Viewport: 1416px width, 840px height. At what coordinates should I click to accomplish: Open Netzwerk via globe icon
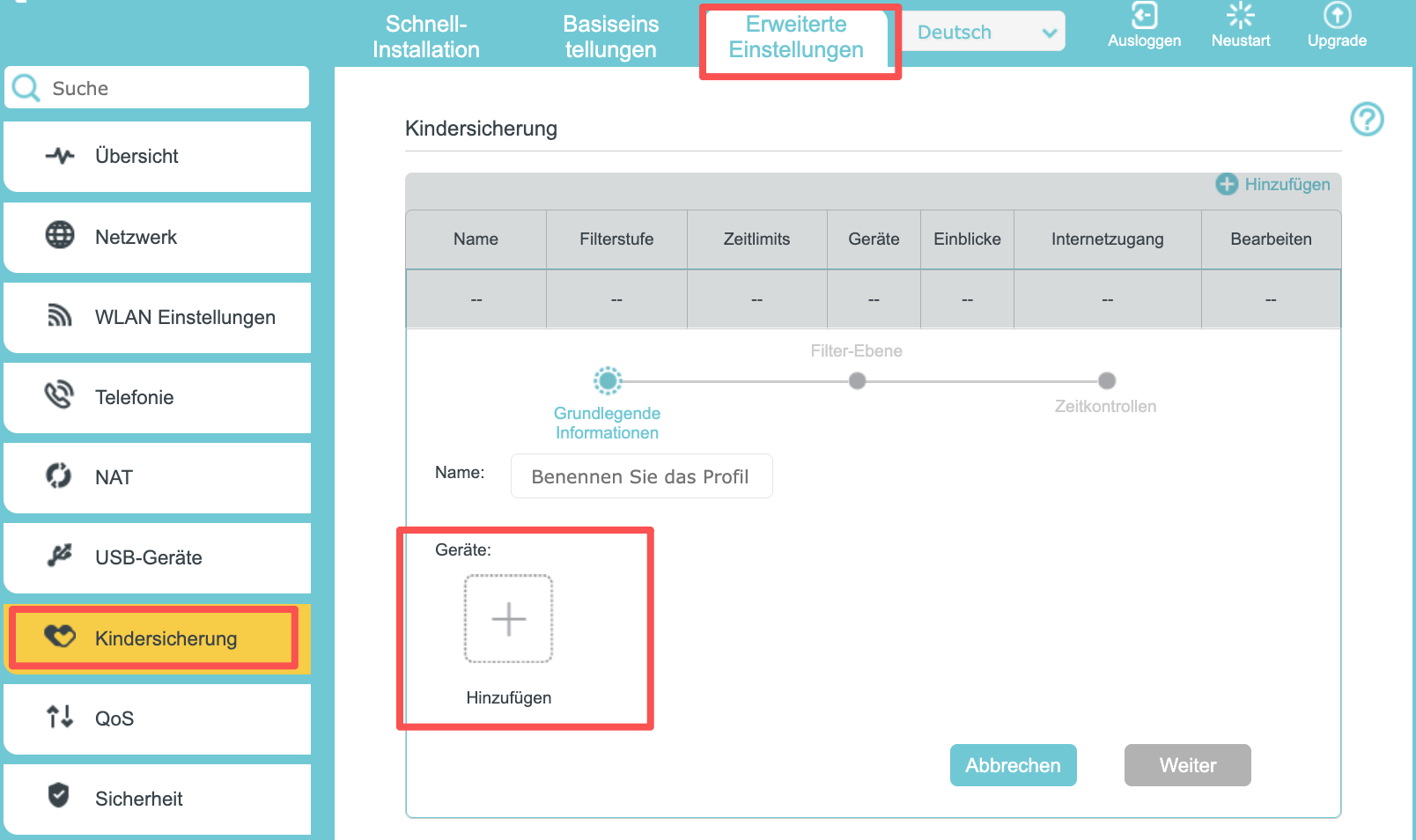point(60,235)
